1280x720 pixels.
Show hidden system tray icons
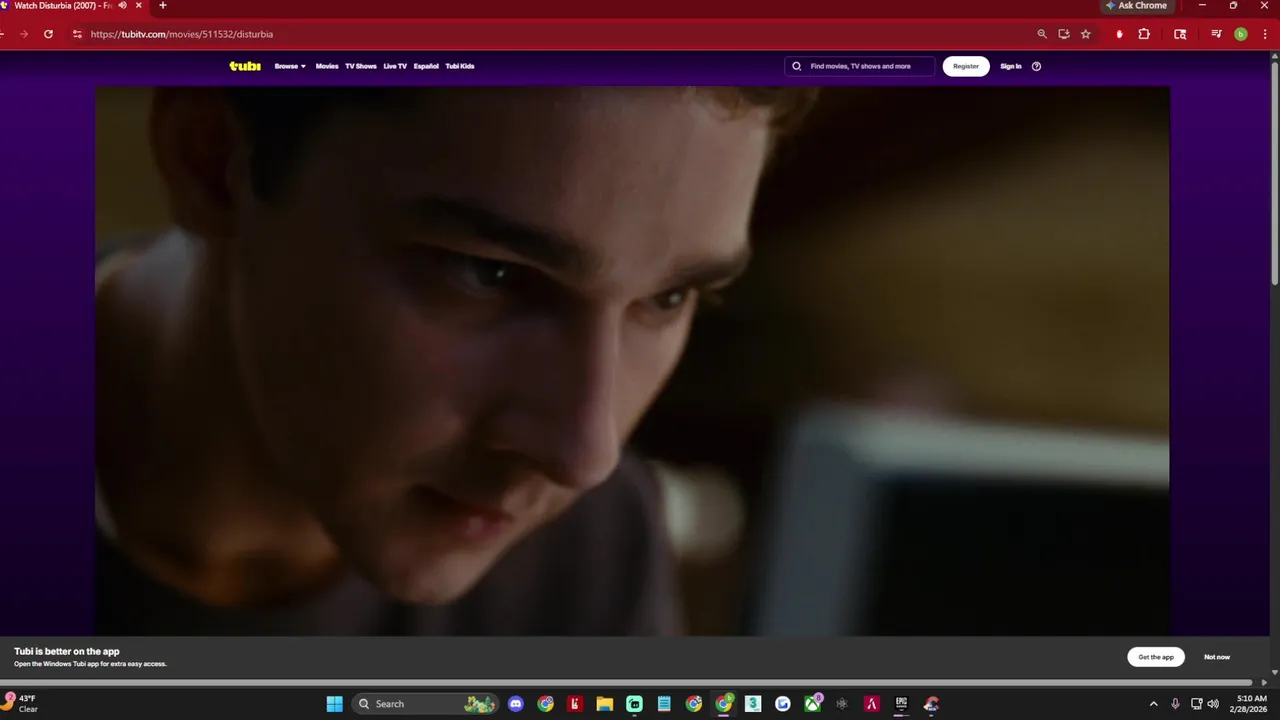(1153, 704)
